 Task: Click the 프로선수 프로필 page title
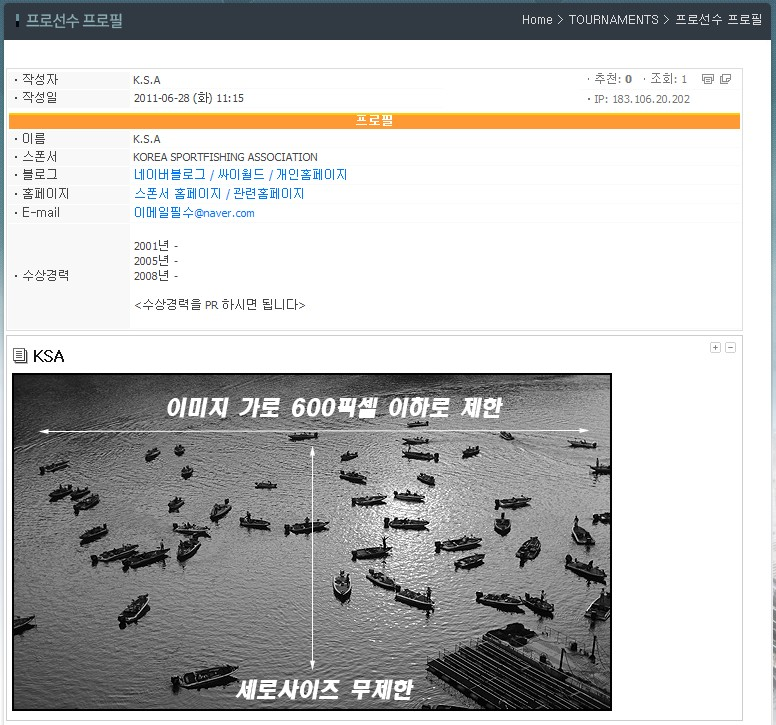(x=74, y=20)
